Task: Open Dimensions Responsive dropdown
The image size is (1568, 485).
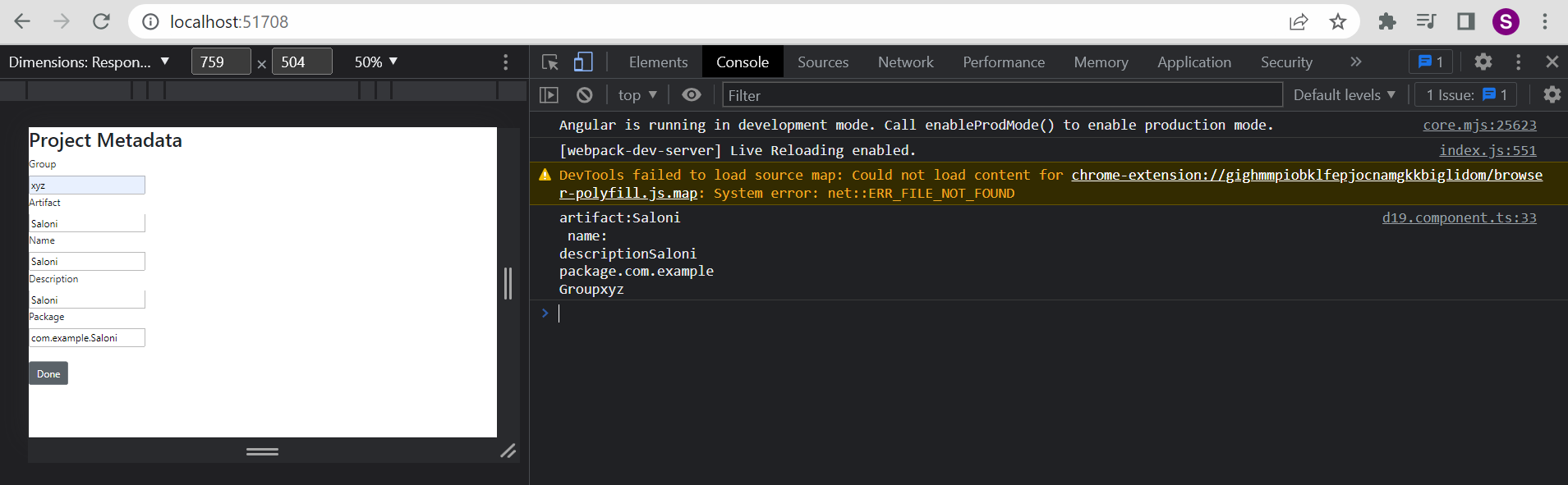Action: [90, 62]
